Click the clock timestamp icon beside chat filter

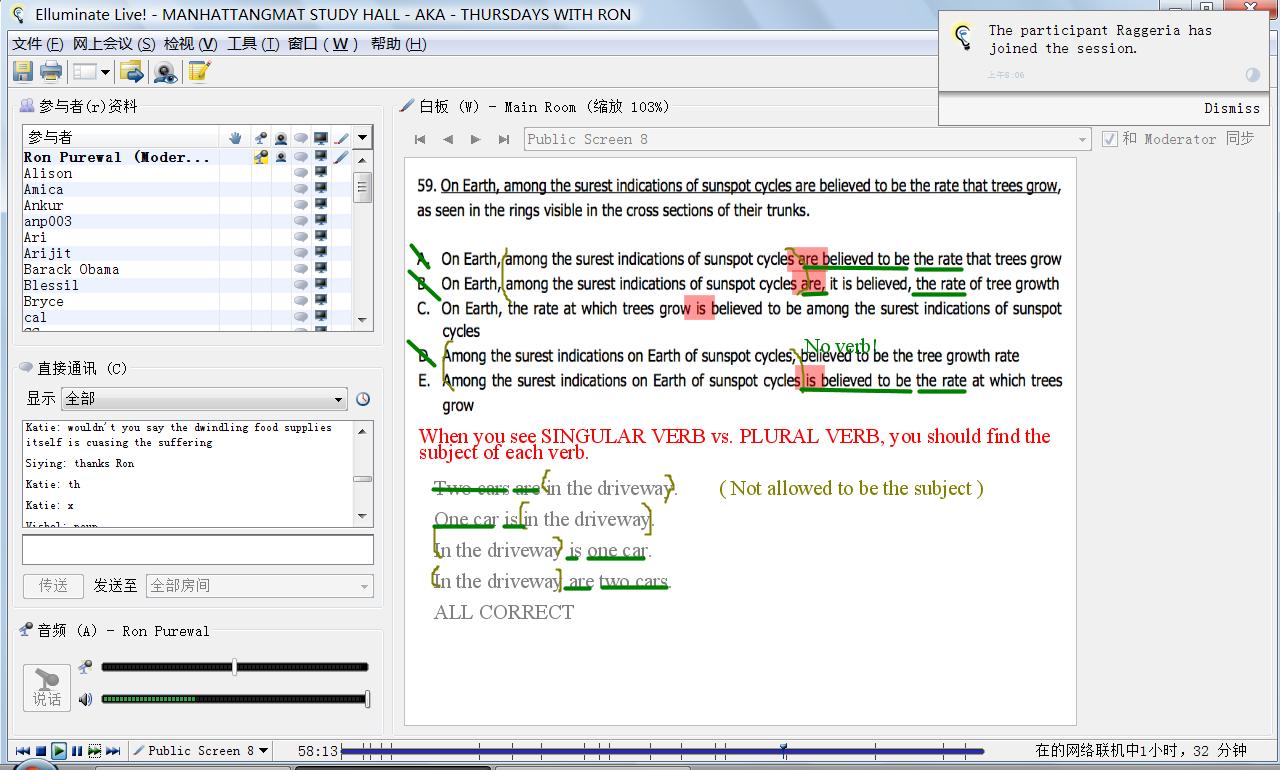coord(363,399)
